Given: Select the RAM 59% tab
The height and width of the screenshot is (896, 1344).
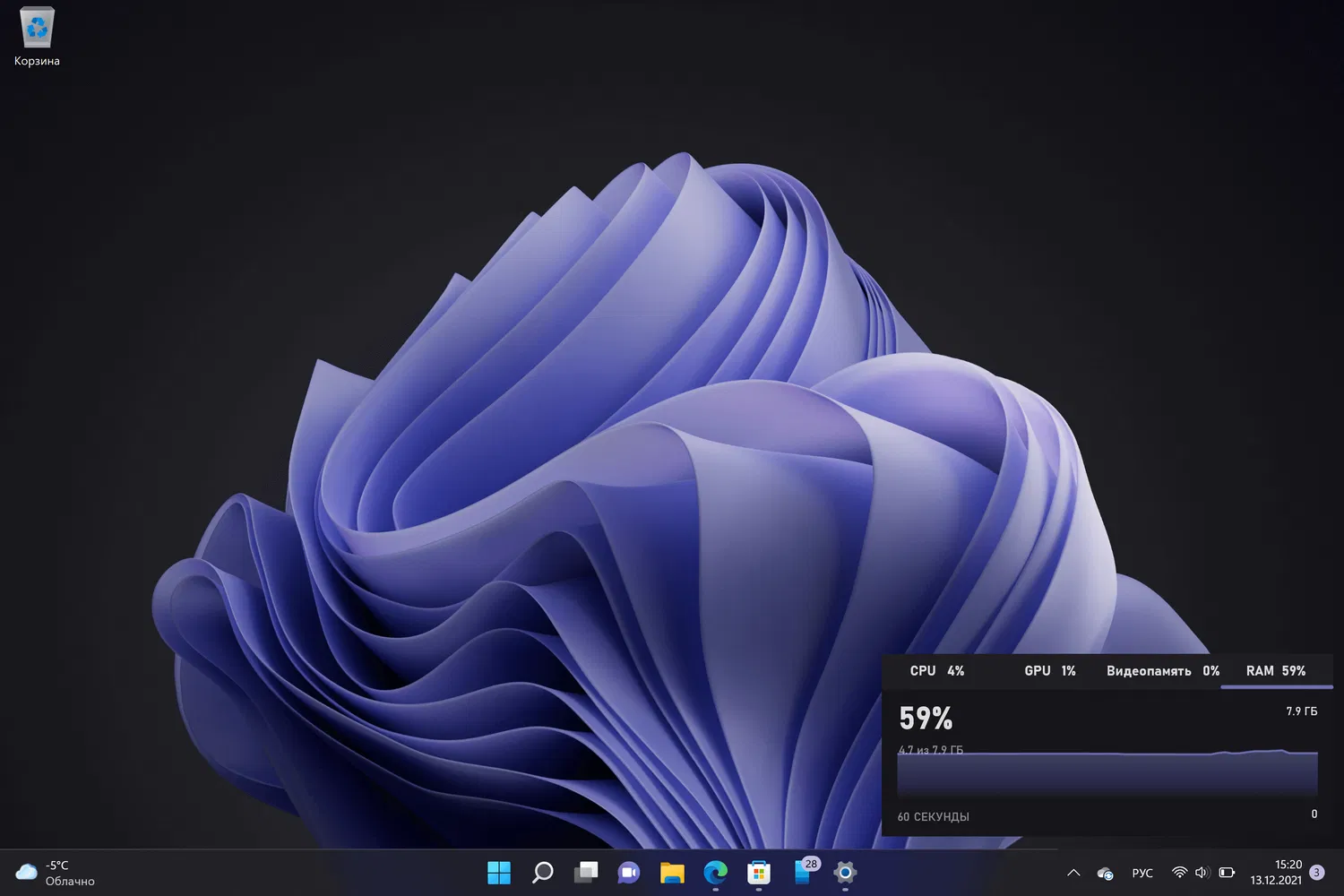Looking at the screenshot, I should click(x=1276, y=671).
